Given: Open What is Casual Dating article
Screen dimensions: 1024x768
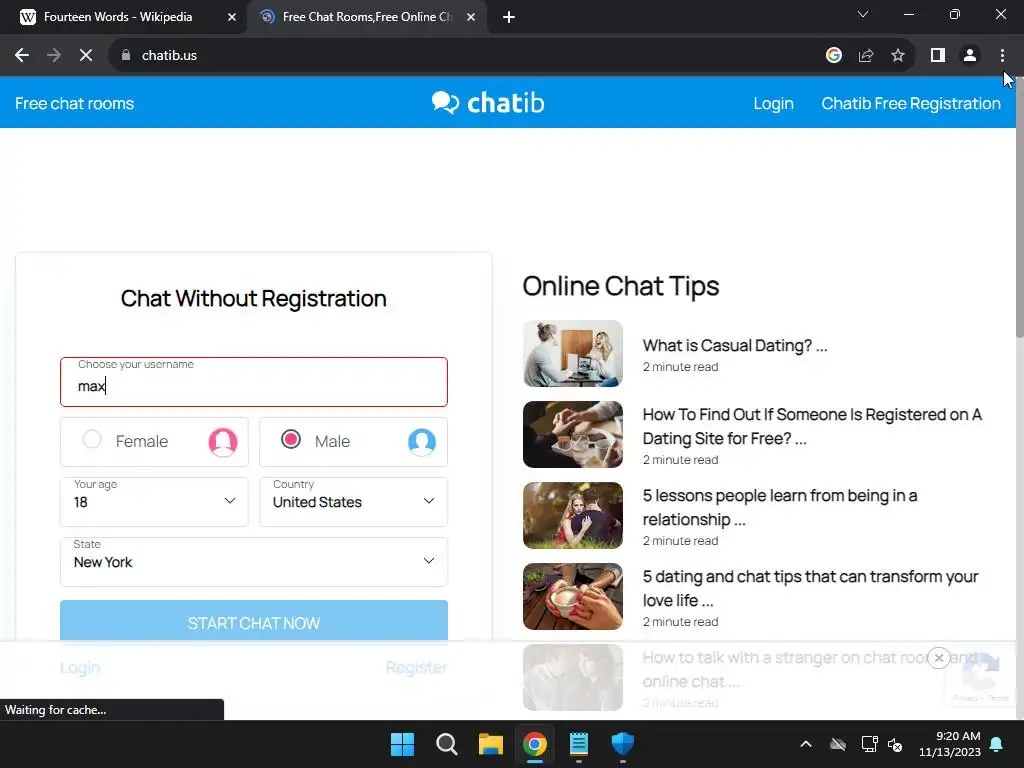Looking at the screenshot, I should 735,345.
